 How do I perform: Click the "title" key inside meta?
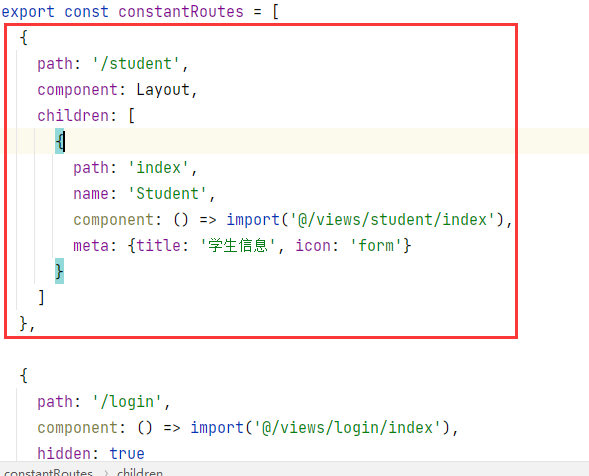pyautogui.click(x=159, y=245)
